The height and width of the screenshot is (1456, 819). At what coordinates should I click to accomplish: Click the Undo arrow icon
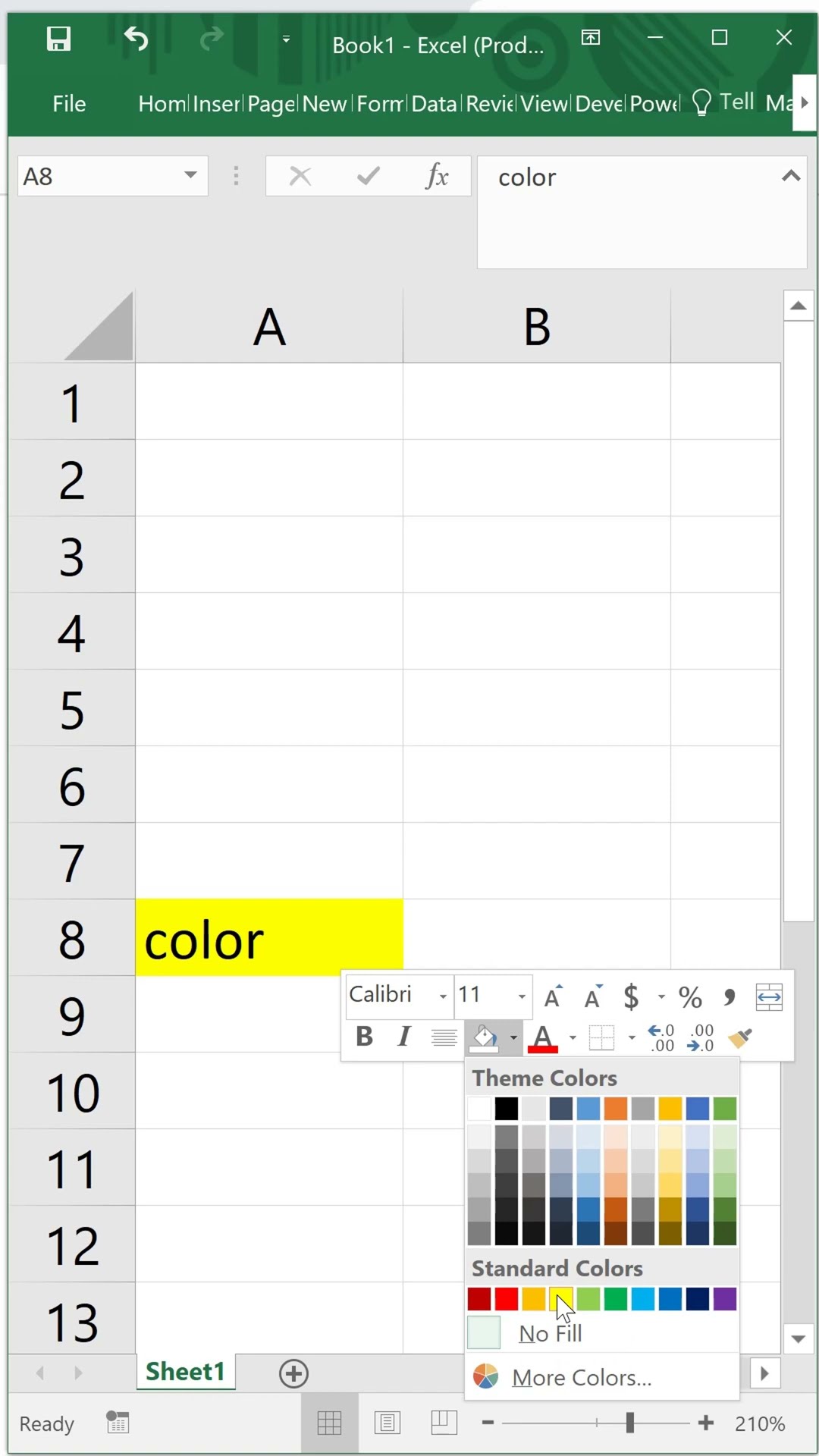pos(136,39)
